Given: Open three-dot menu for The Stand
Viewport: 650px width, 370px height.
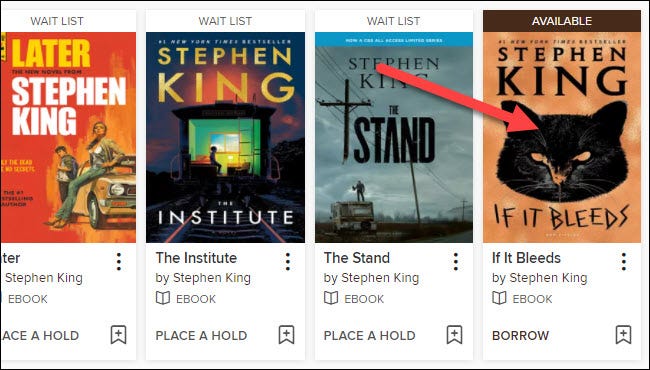Looking at the screenshot, I should pos(456,261).
